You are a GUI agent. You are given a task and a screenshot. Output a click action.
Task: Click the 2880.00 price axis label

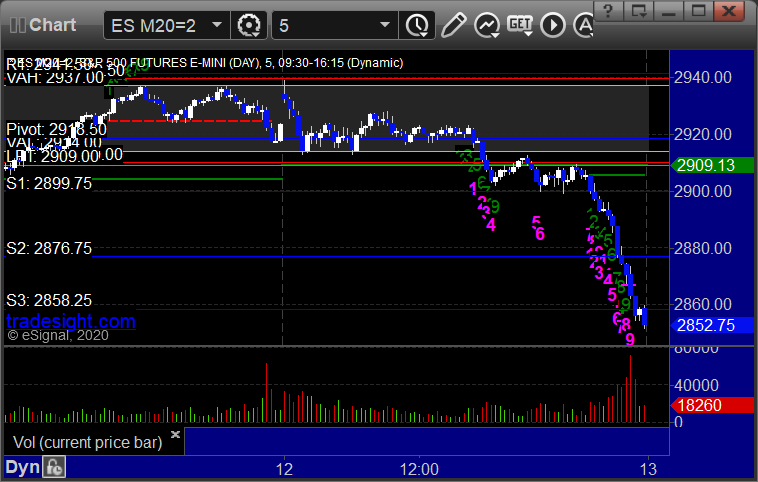(x=703, y=248)
